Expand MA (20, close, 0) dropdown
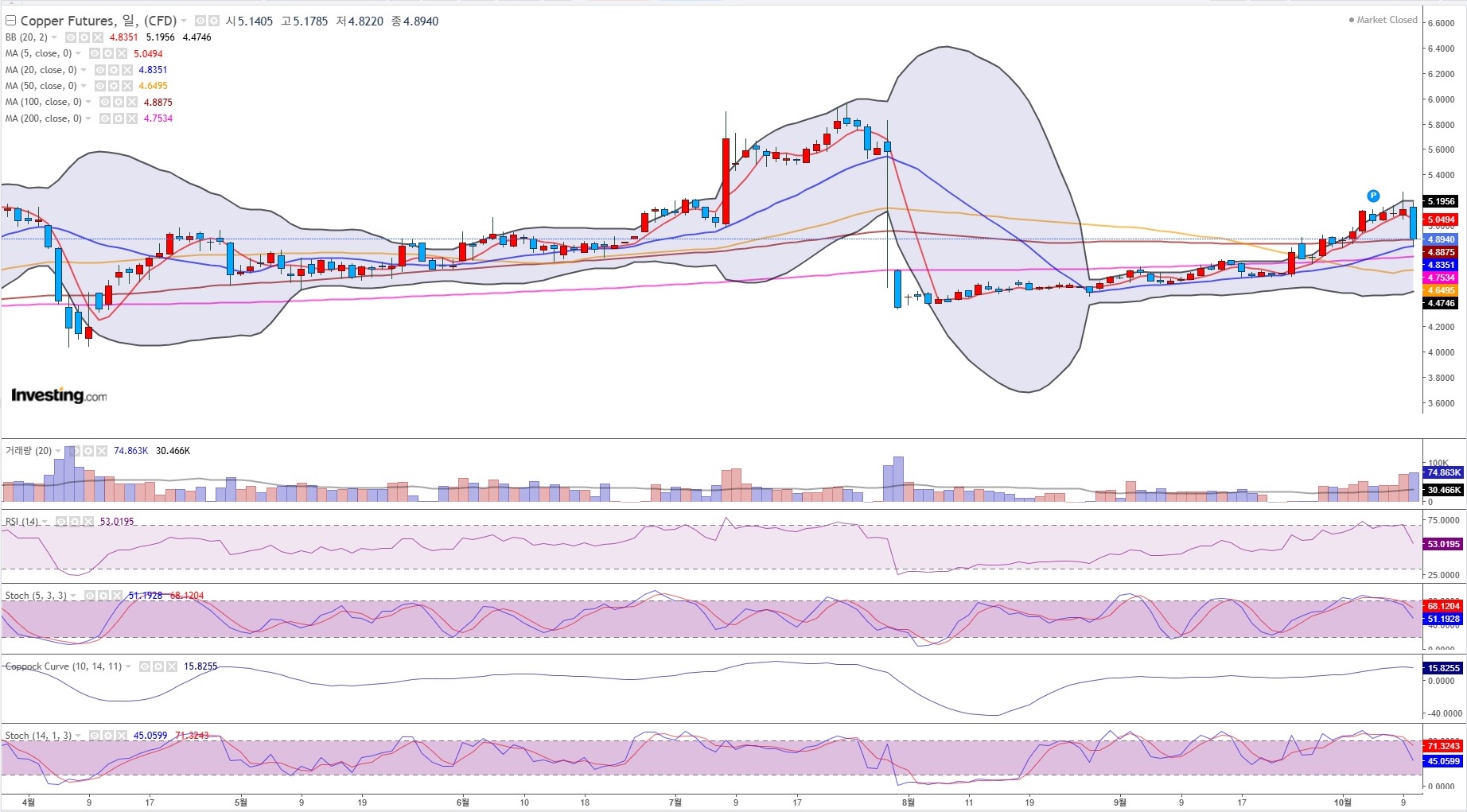The image size is (1467, 812). (x=84, y=70)
